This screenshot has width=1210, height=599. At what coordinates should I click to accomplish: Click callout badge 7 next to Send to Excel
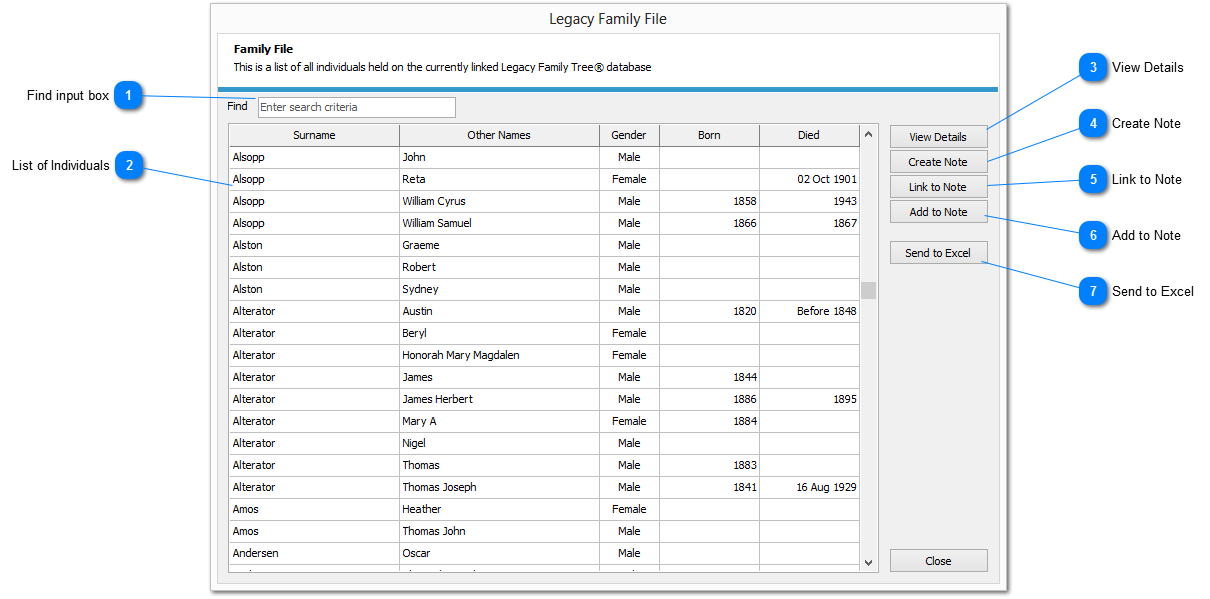tap(1094, 291)
